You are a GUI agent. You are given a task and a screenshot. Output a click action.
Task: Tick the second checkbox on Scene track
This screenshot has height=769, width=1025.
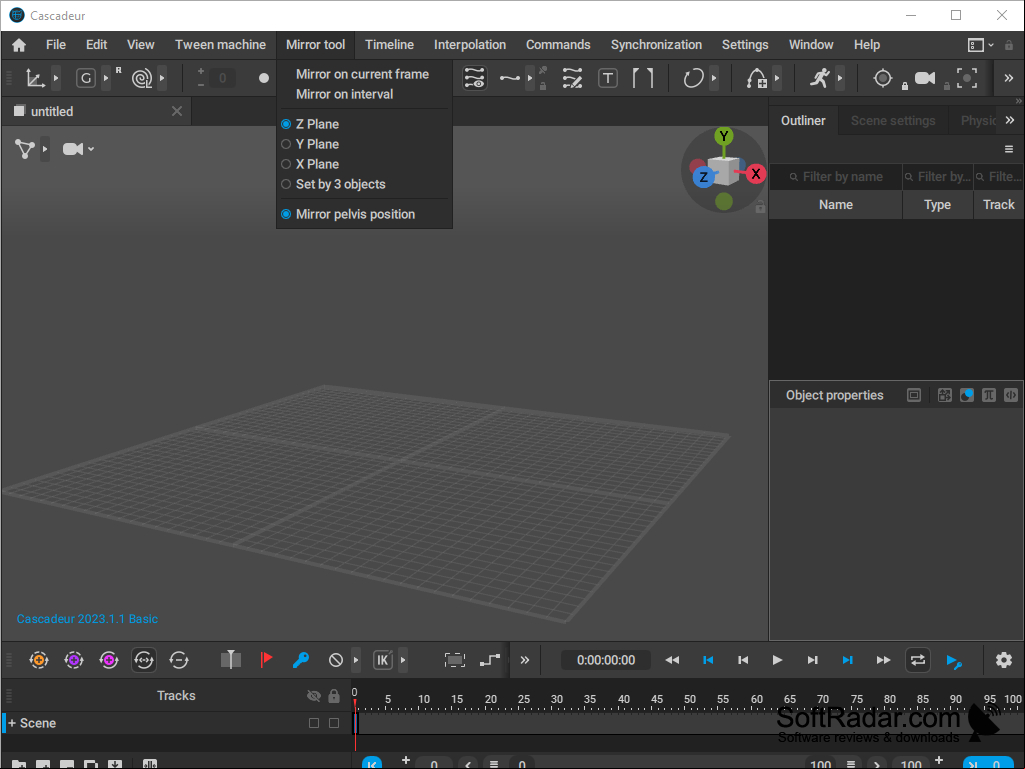[x=334, y=723]
